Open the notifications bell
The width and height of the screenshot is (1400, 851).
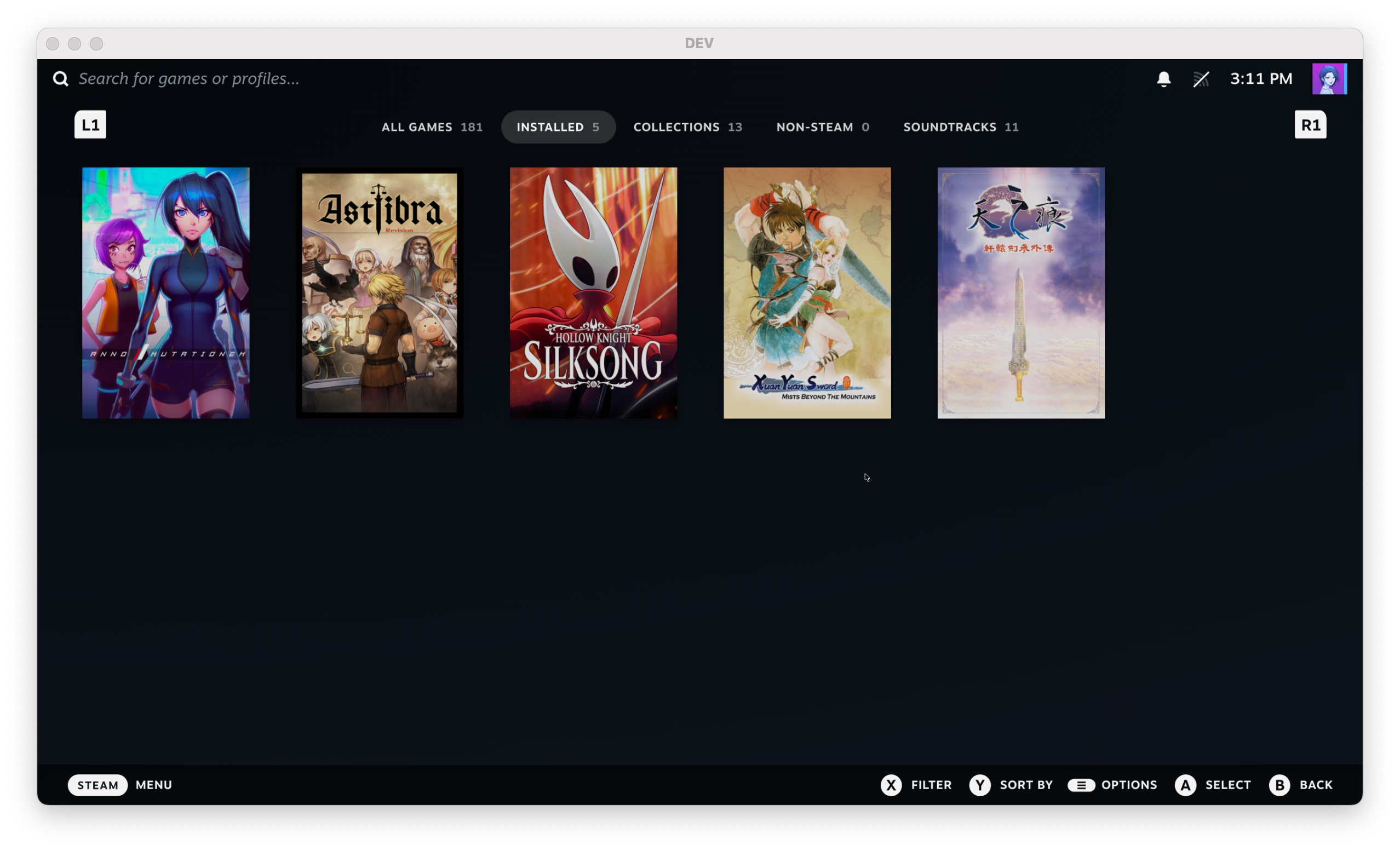click(1163, 79)
